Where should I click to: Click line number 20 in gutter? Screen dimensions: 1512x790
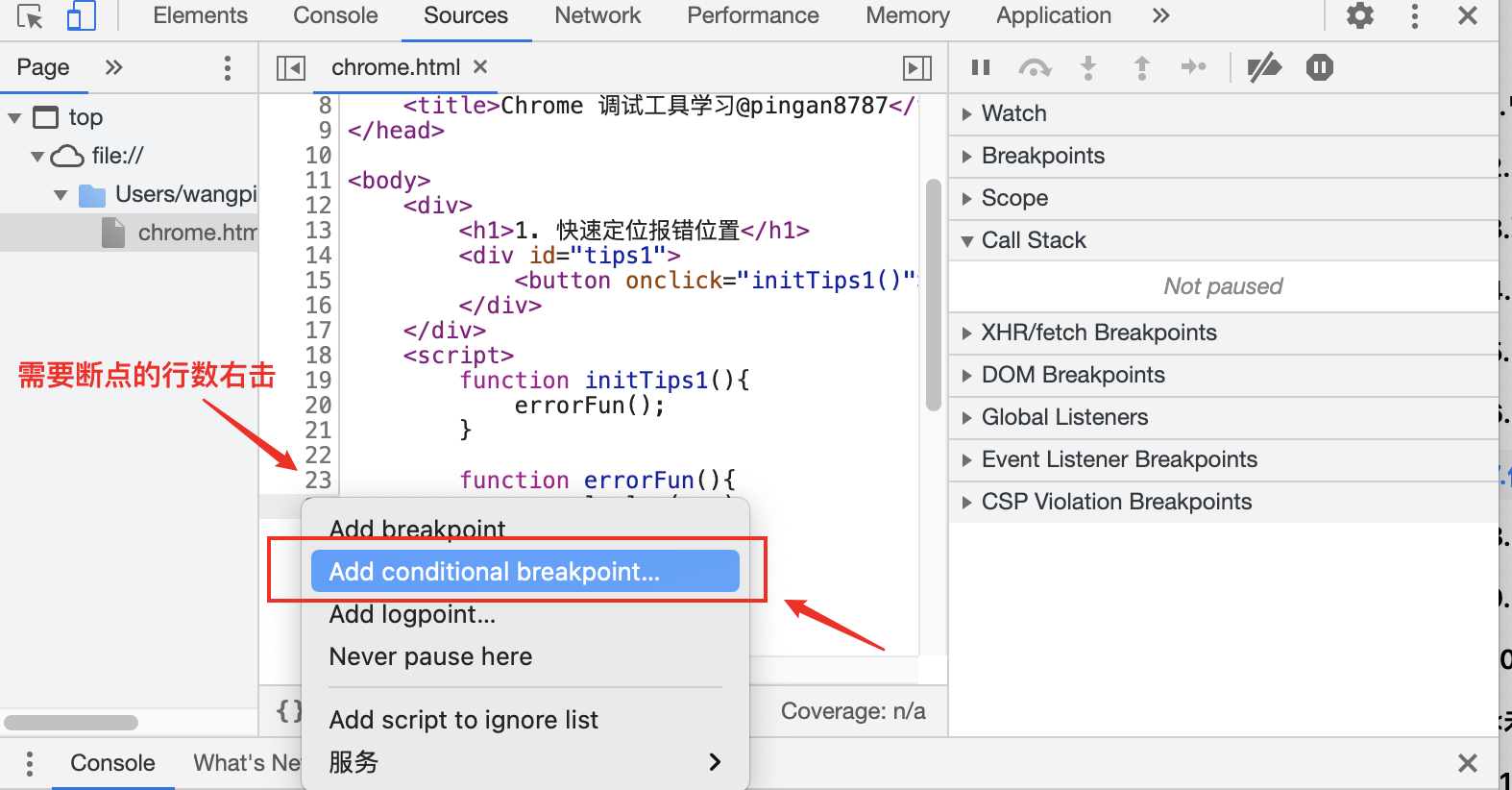click(318, 405)
